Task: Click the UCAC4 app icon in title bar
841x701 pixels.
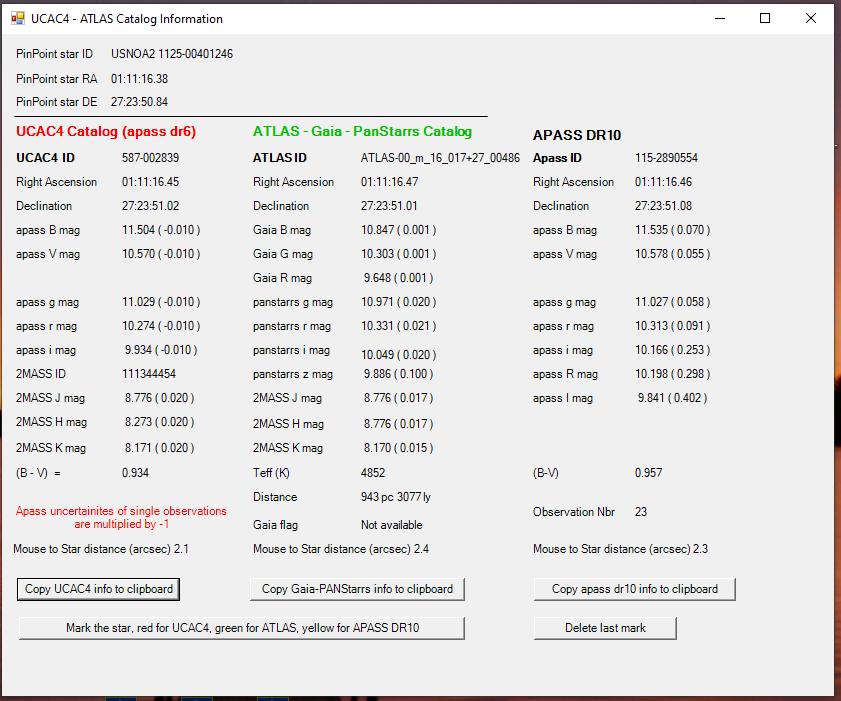Action: tap(18, 19)
